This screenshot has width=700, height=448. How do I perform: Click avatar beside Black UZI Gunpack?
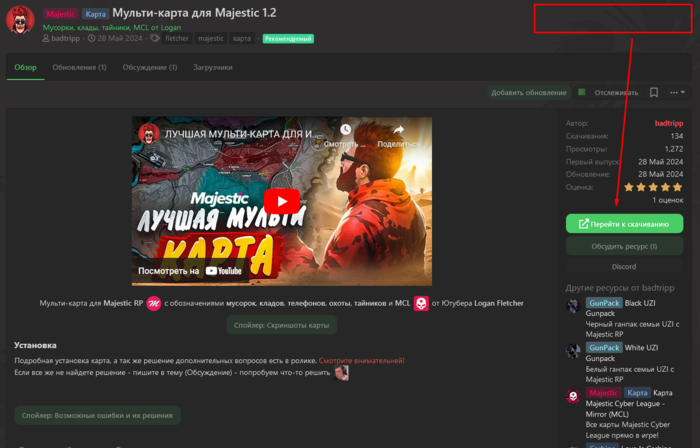573,306
